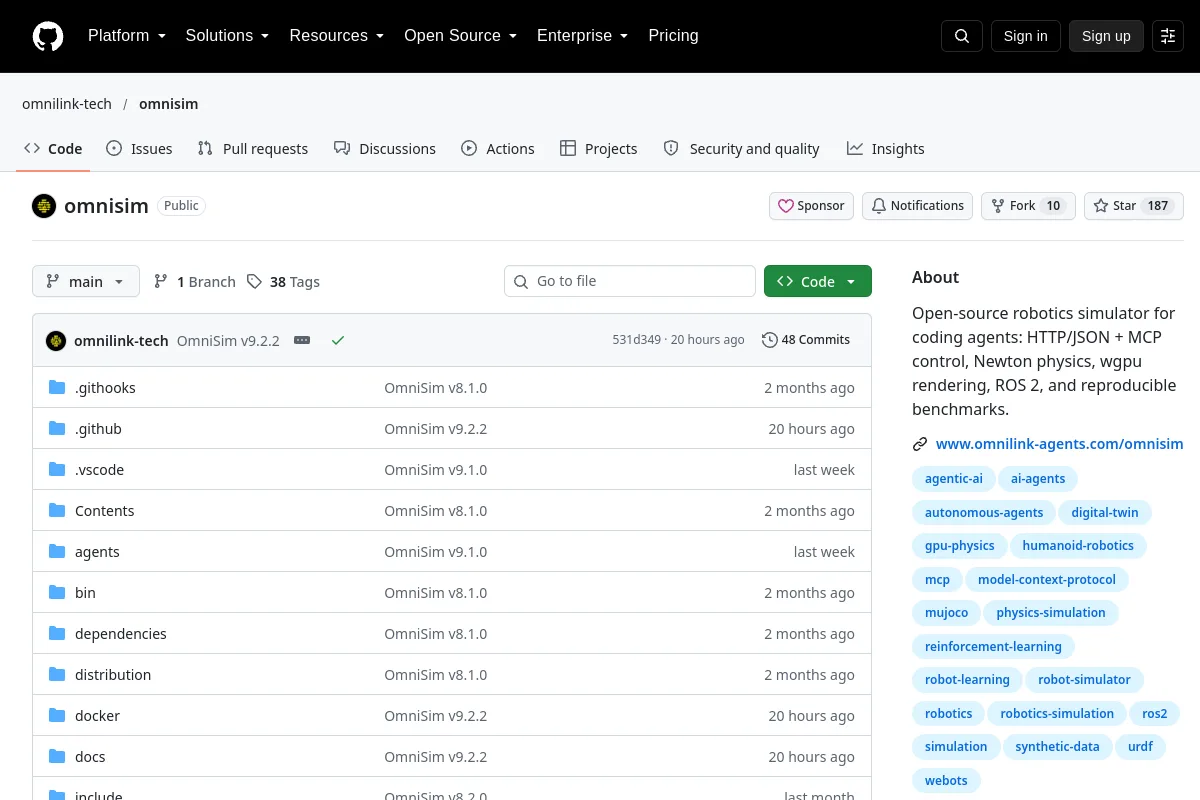Click the .vscode folder icon

[57, 470]
